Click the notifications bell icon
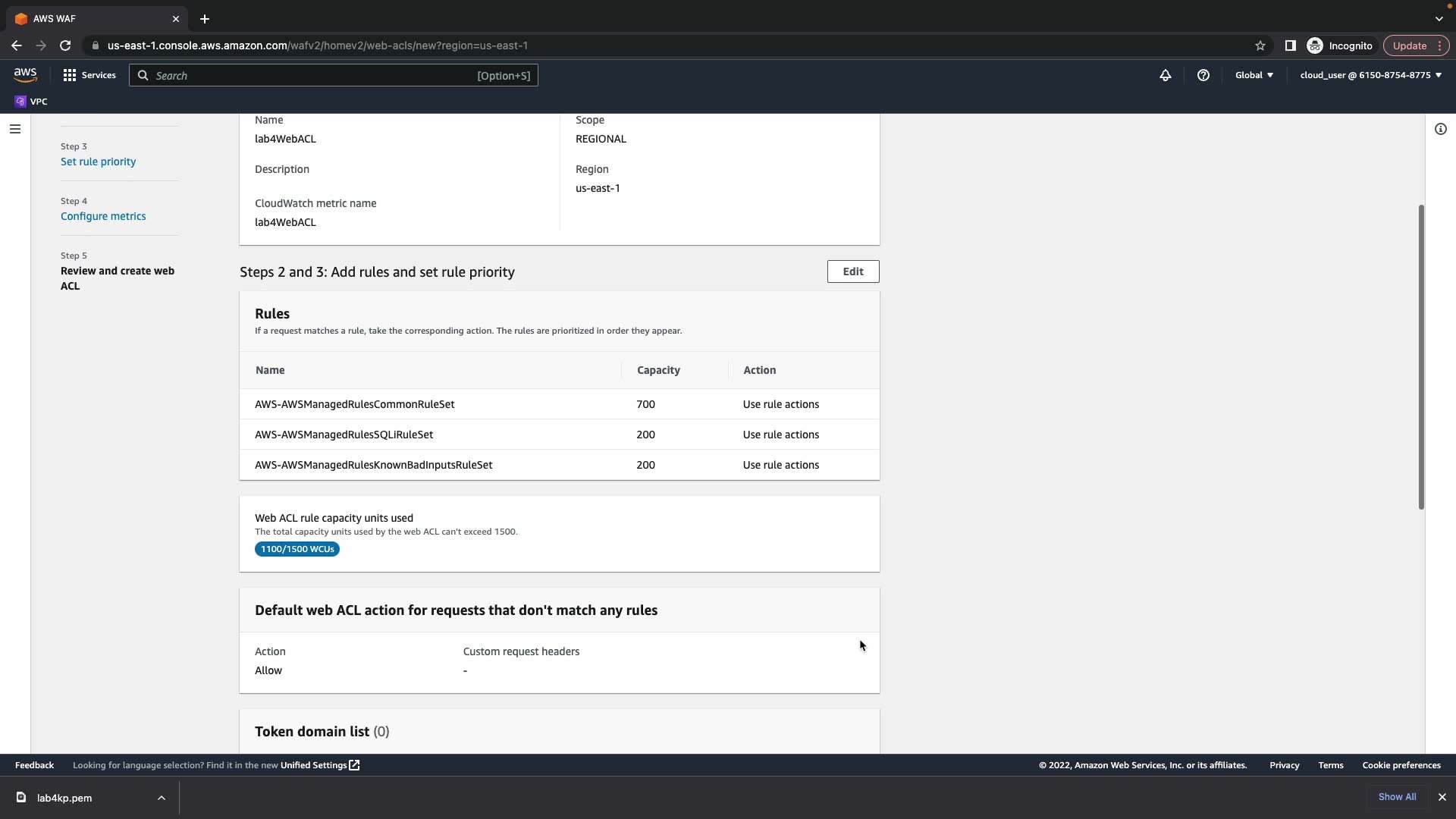Viewport: 1456px width, 819px height. [x=1166, y=75]
